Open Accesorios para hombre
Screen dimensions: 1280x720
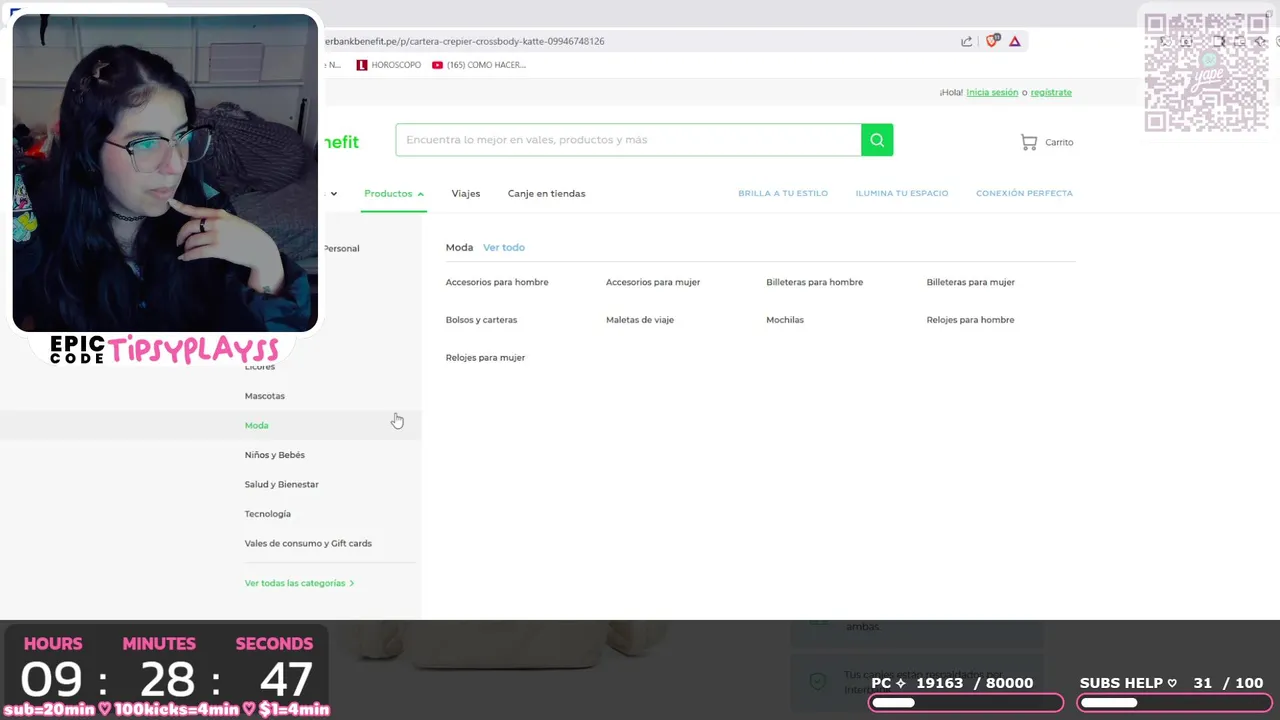[x=497, y=282]
